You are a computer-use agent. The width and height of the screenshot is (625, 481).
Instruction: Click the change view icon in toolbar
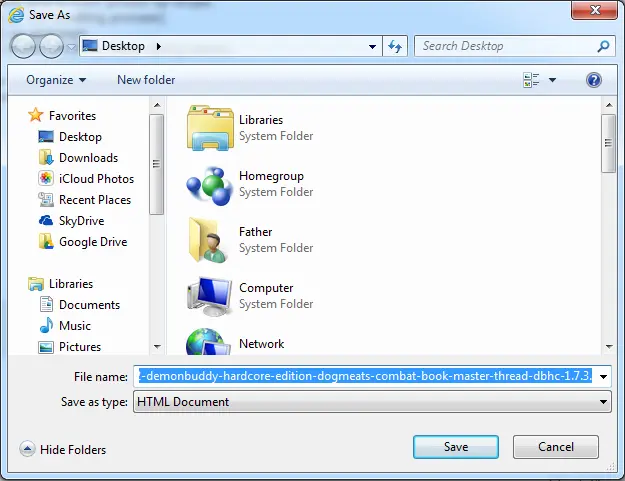tap(531, 80)
